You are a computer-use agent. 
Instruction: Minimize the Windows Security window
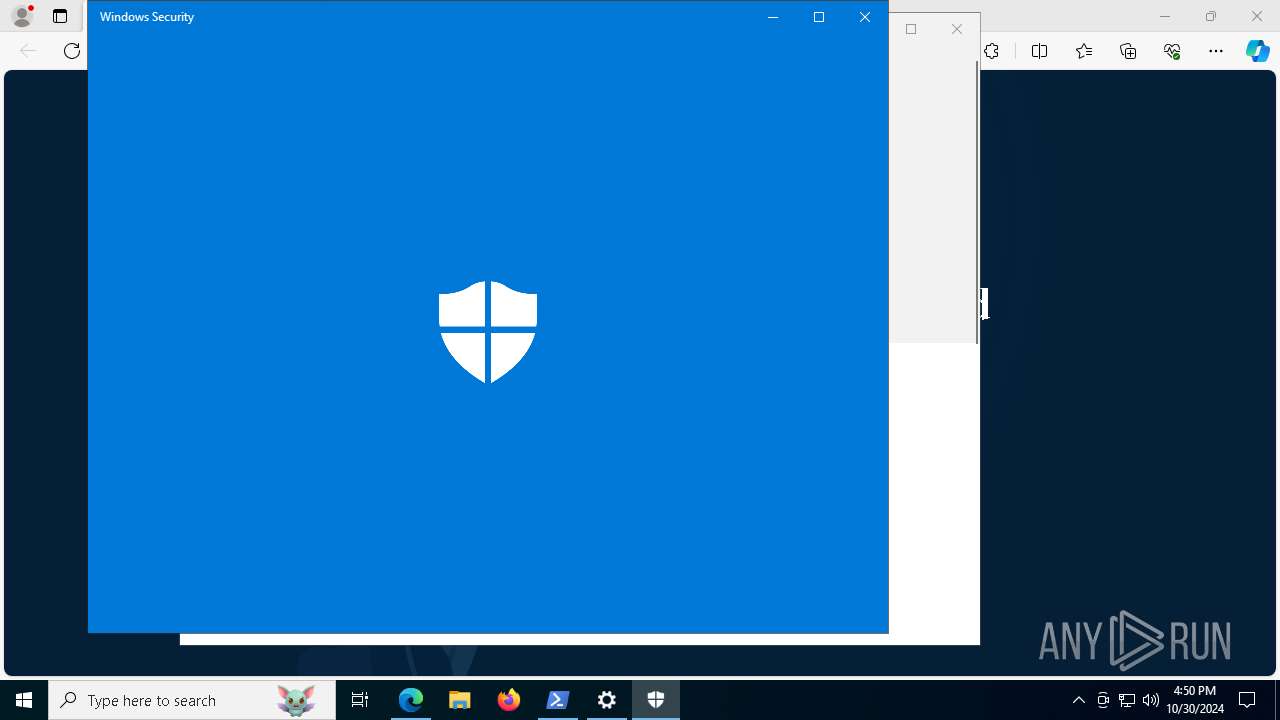pyautogui.click(x=773, y=17)
